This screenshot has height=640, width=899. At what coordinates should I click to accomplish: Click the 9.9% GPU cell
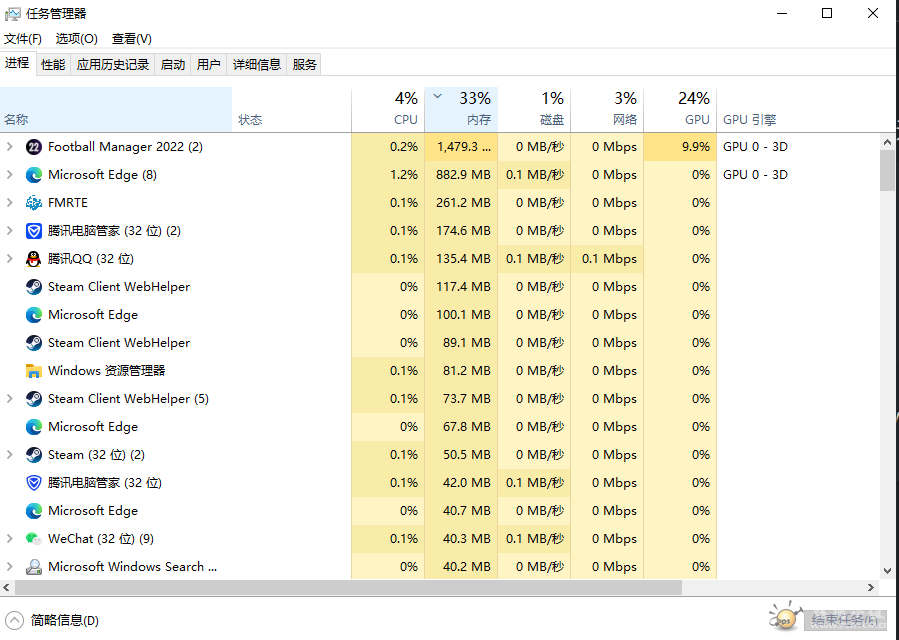(680, 147)
